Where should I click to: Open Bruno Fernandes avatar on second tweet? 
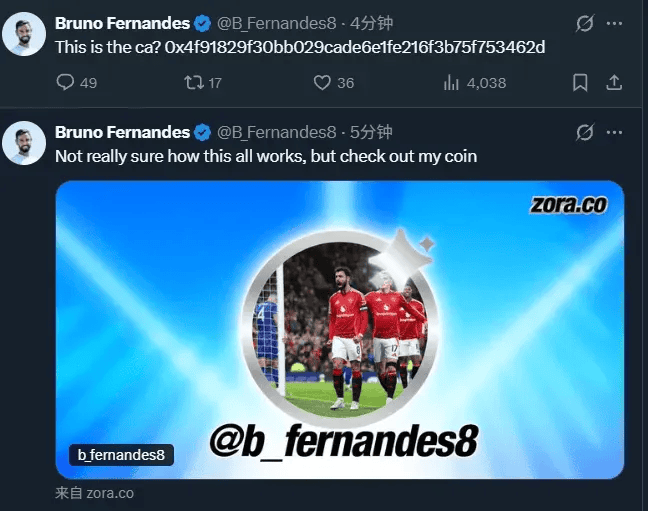coord(24,143)
